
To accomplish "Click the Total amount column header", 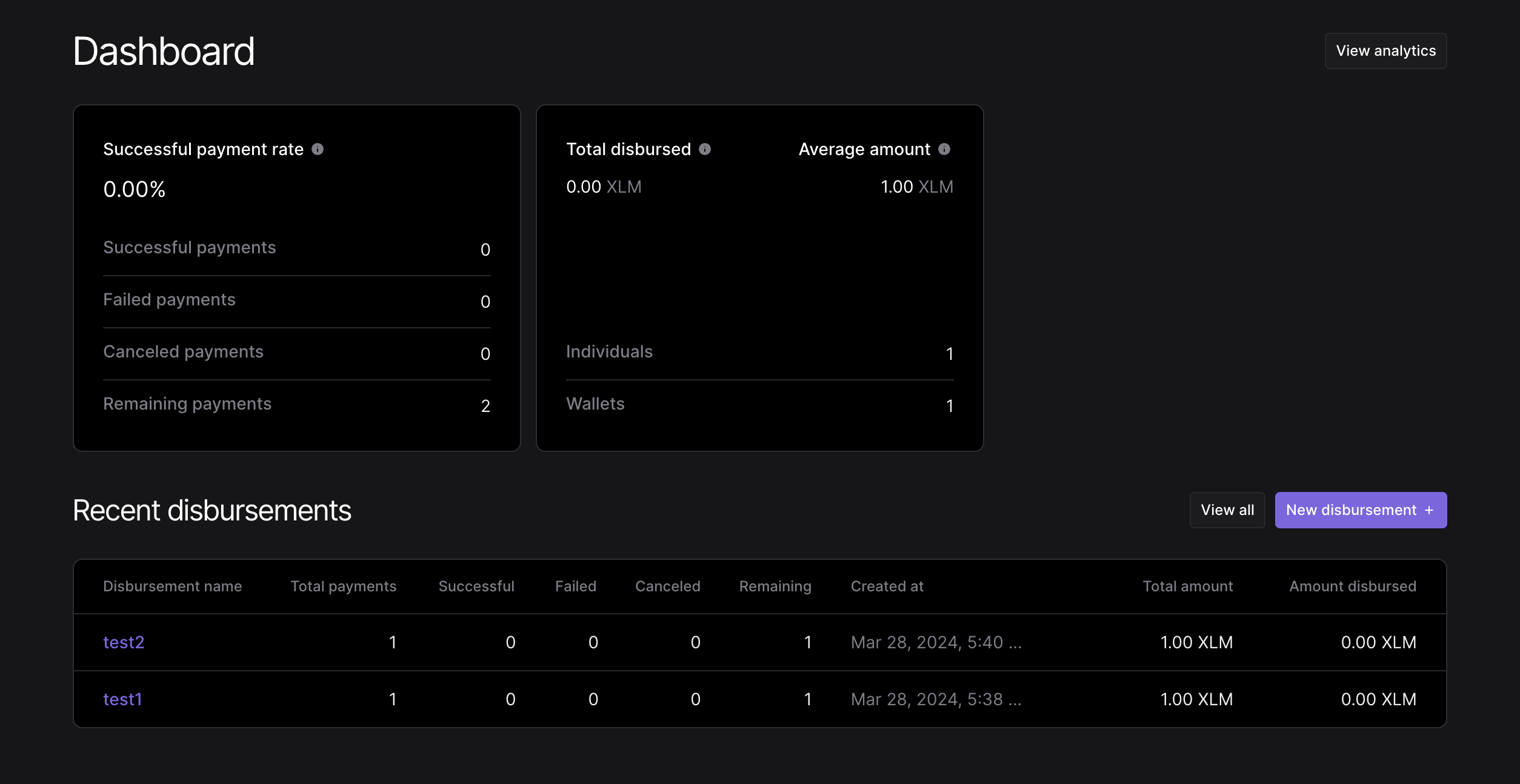I will [x=1187, y=586].
